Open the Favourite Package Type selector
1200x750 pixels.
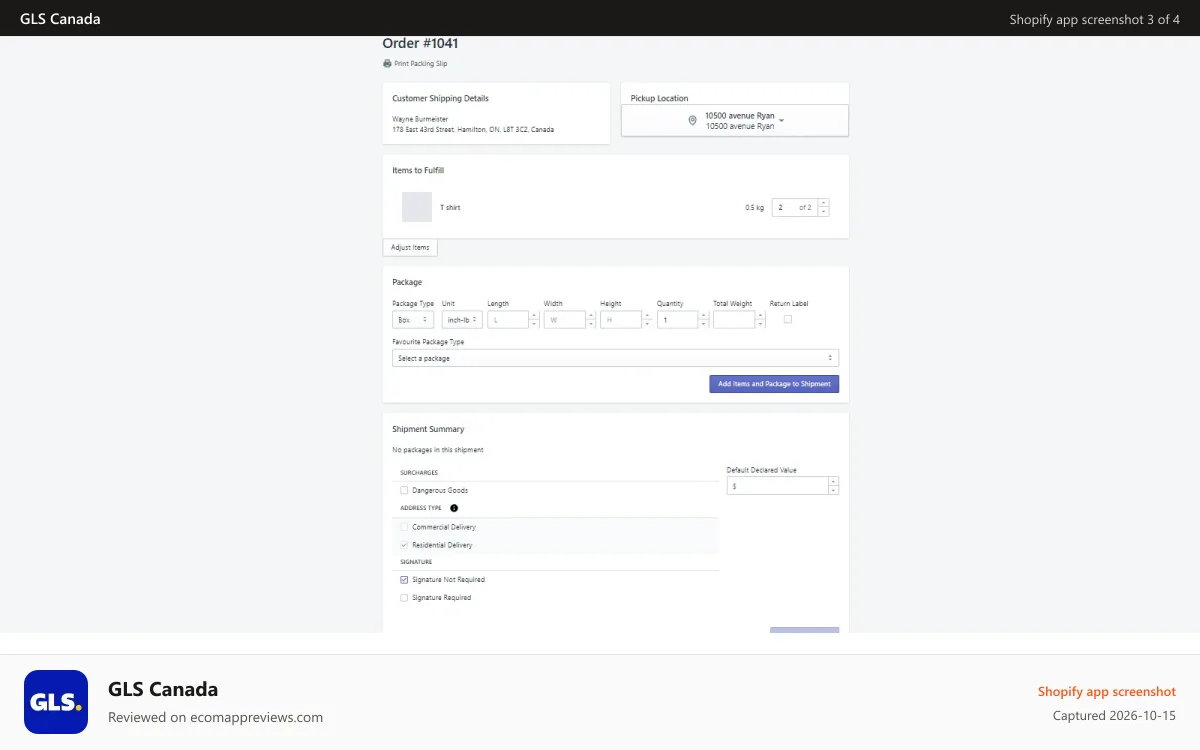(x=615, y=358)
